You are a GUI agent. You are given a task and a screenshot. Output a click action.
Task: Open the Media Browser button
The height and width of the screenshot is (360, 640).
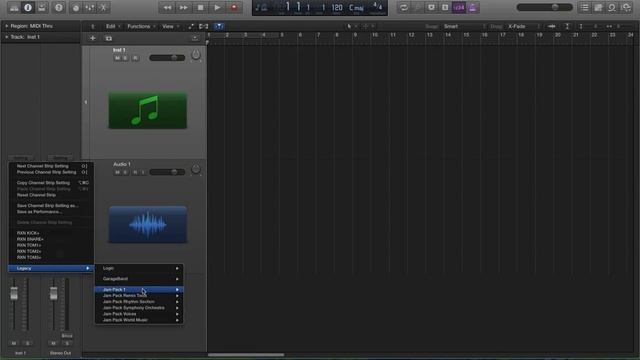pyautogui.click(x=626, y=7)
